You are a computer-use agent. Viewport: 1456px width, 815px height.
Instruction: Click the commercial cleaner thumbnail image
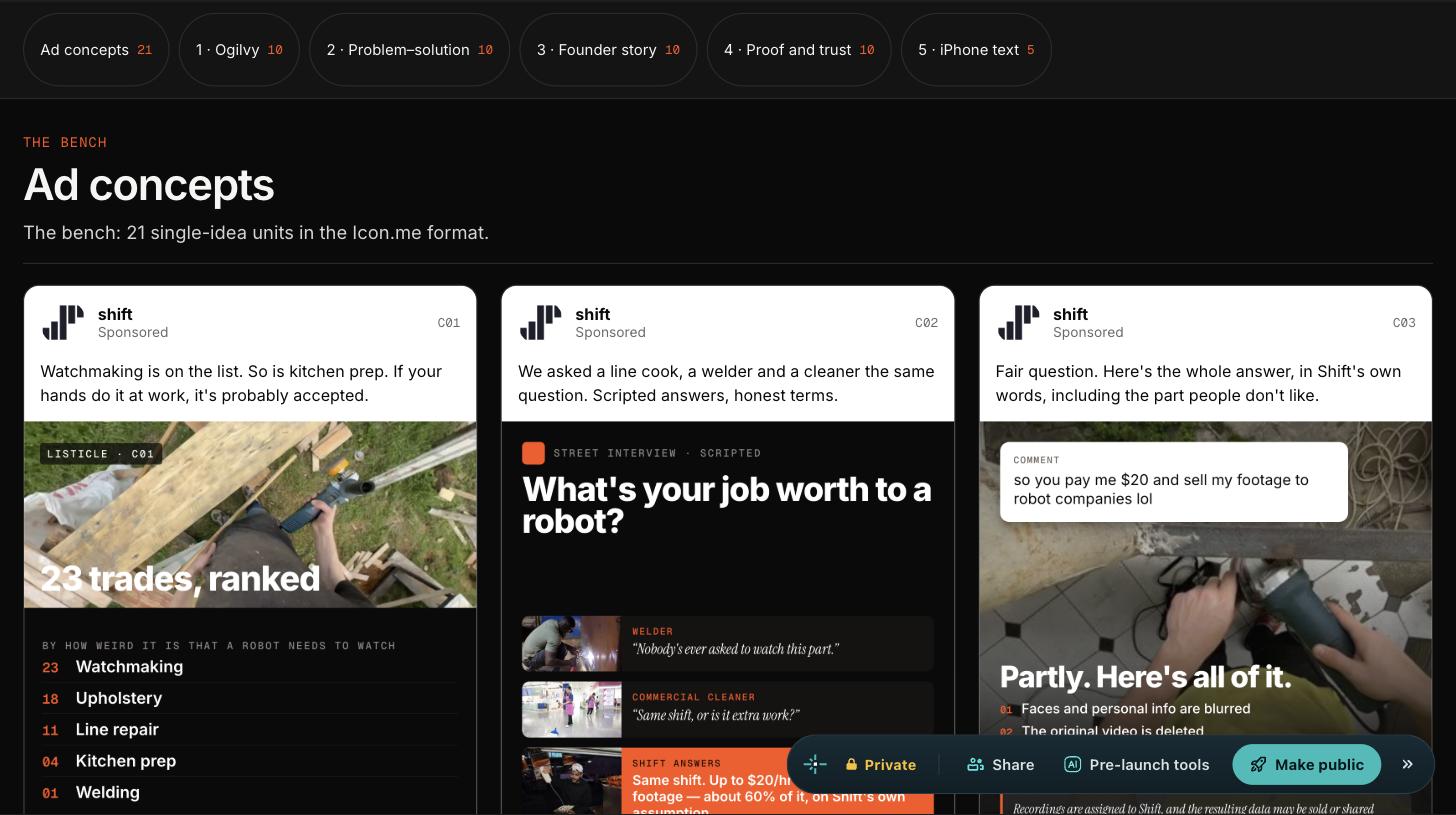(x=571, y=709)
